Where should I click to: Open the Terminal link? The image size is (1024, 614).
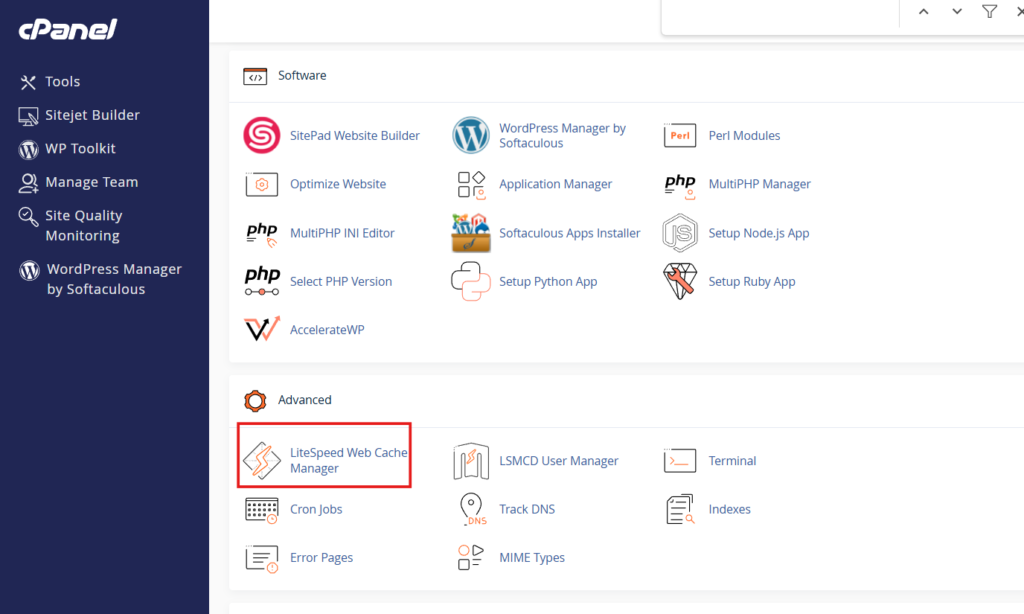pos(732,460)
